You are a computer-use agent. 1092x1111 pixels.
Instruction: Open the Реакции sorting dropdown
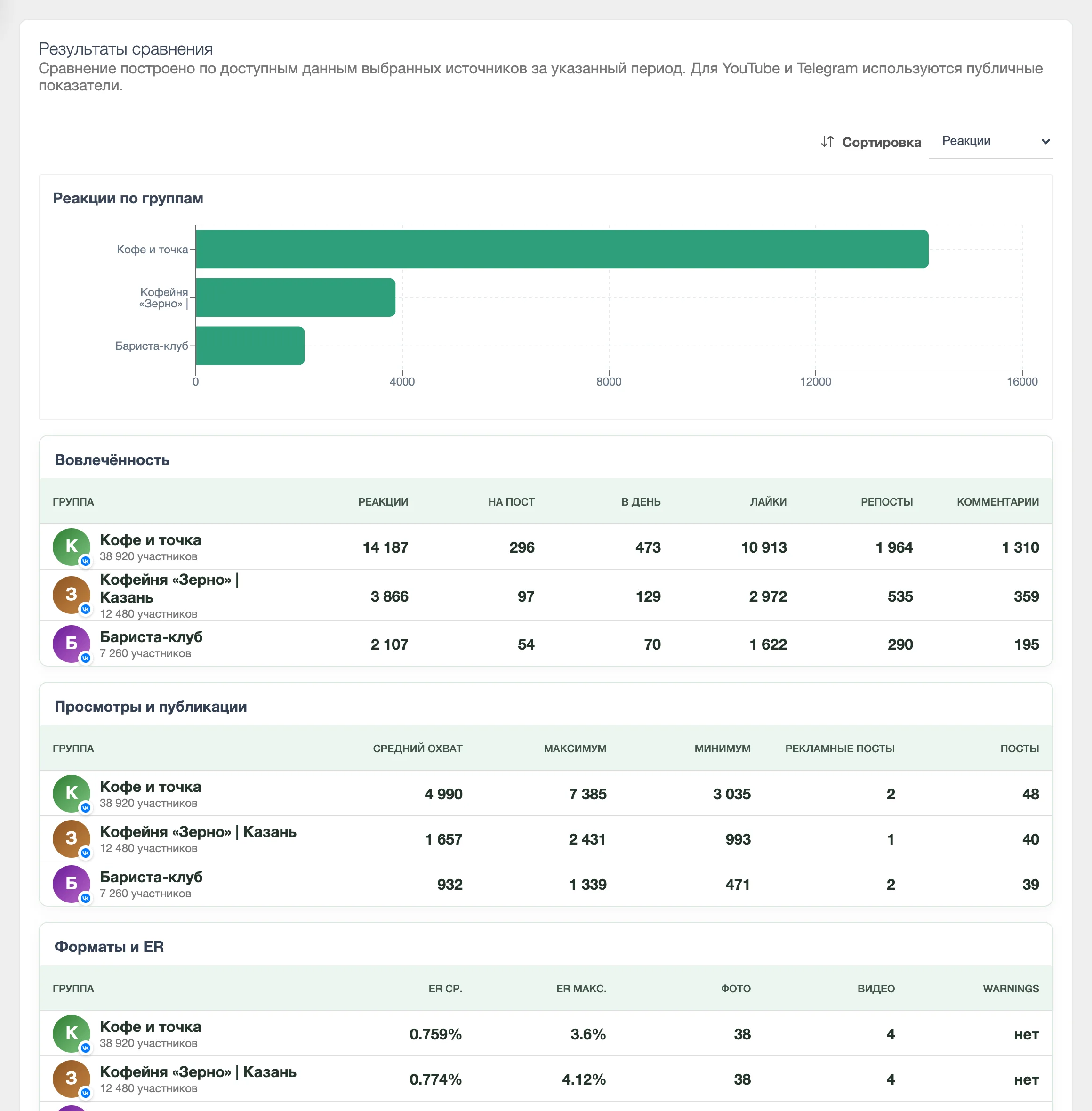click(x=990, y=141)
